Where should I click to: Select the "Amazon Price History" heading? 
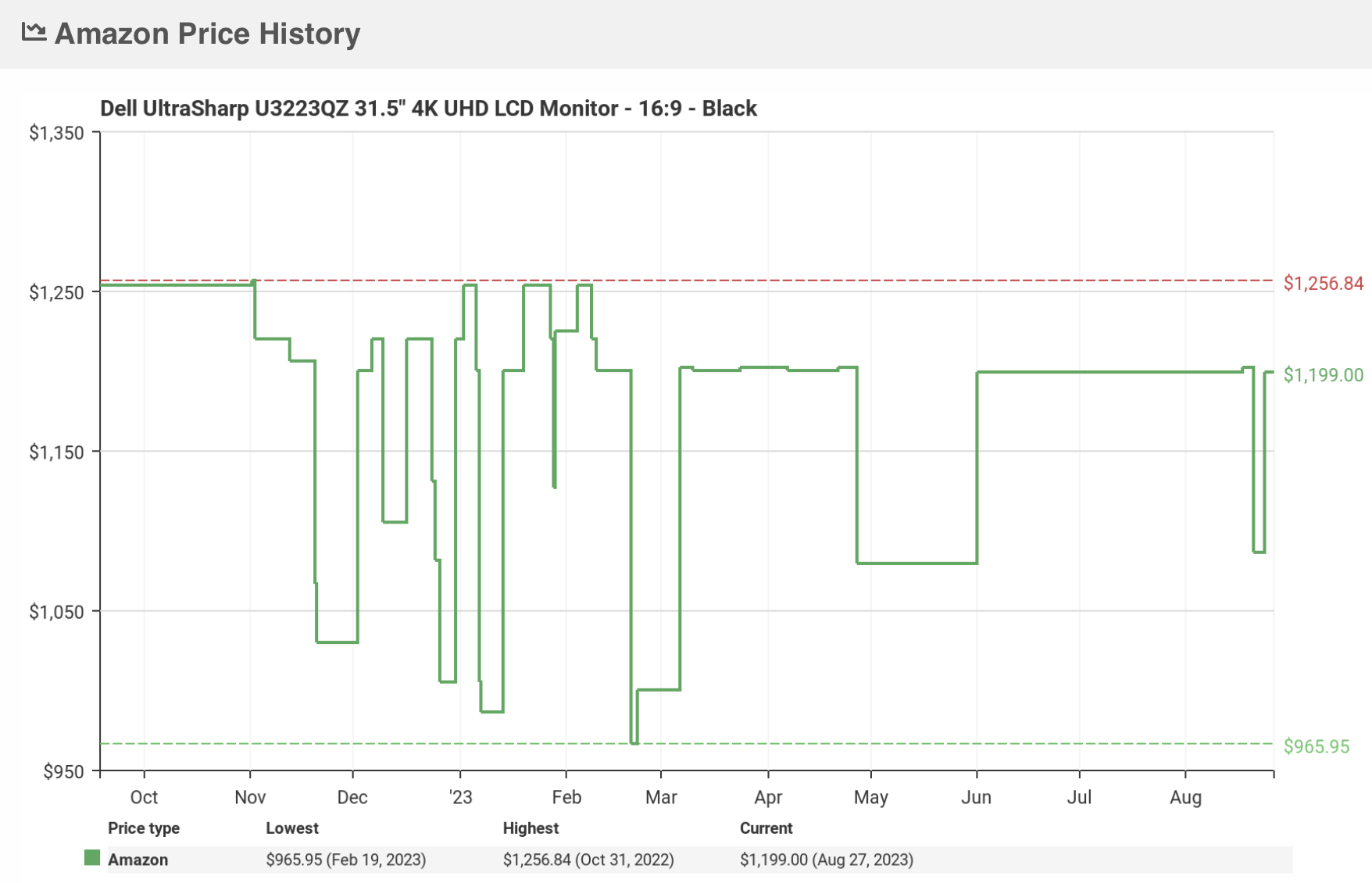207,34
